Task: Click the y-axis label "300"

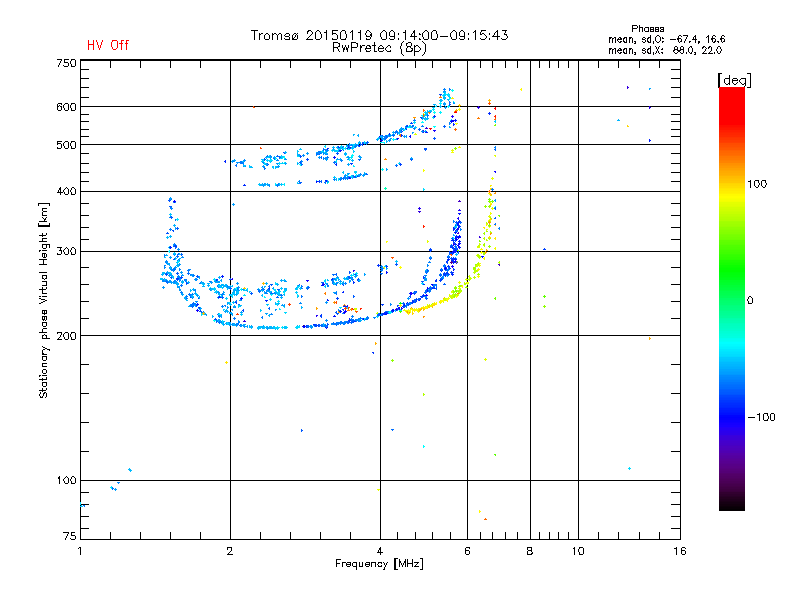Action: click(66, 252)
